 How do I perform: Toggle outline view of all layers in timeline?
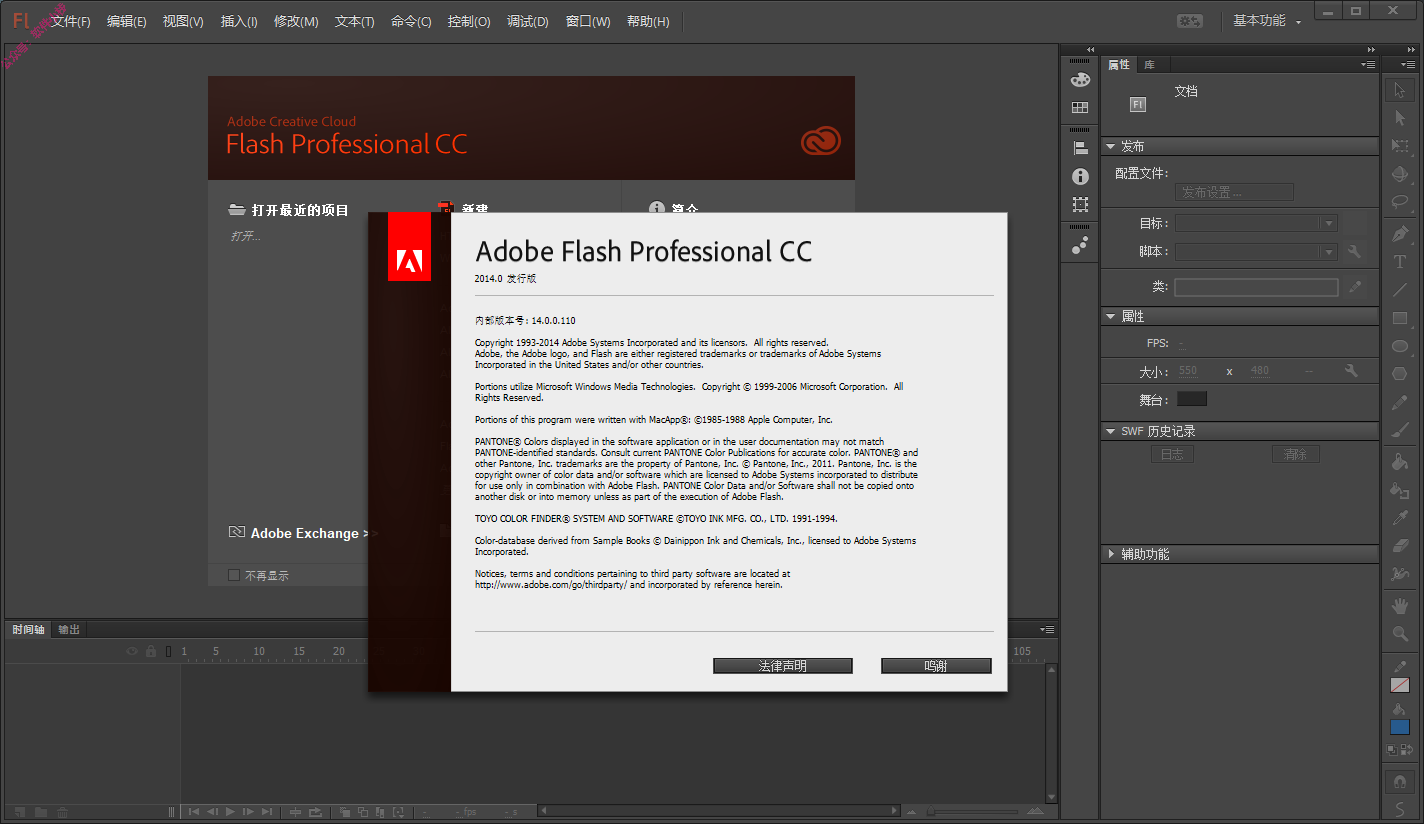point(169,651)
